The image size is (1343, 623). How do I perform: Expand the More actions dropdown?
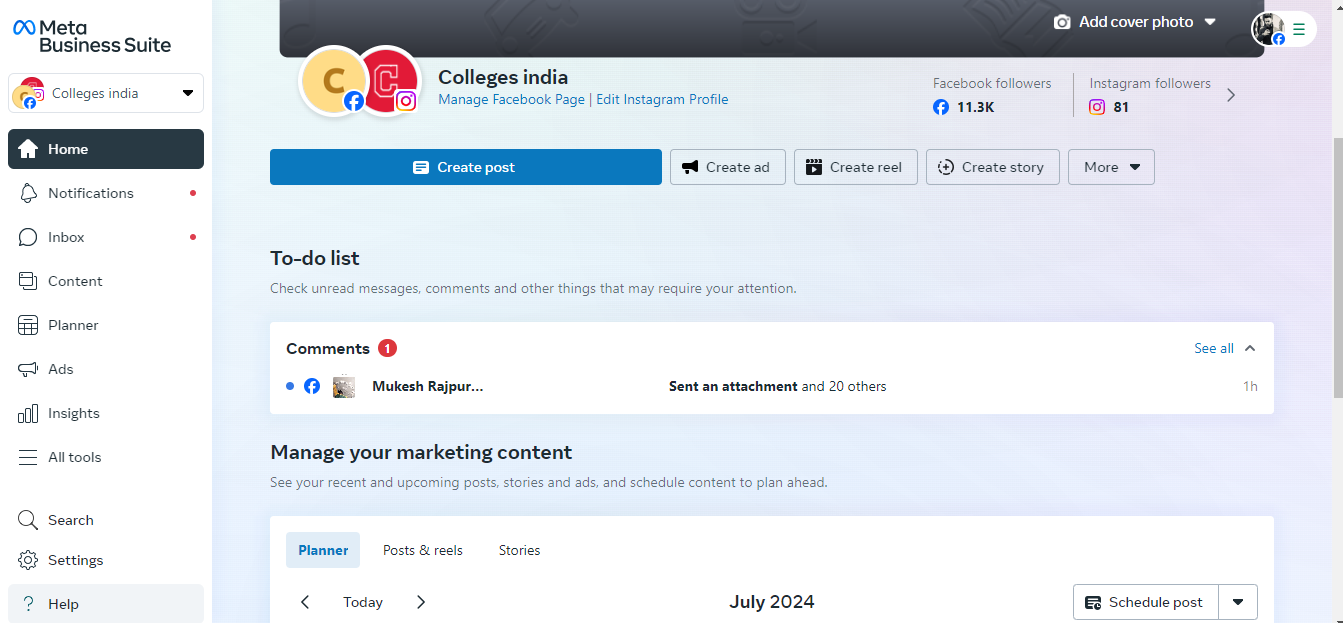coord(1111,167)
